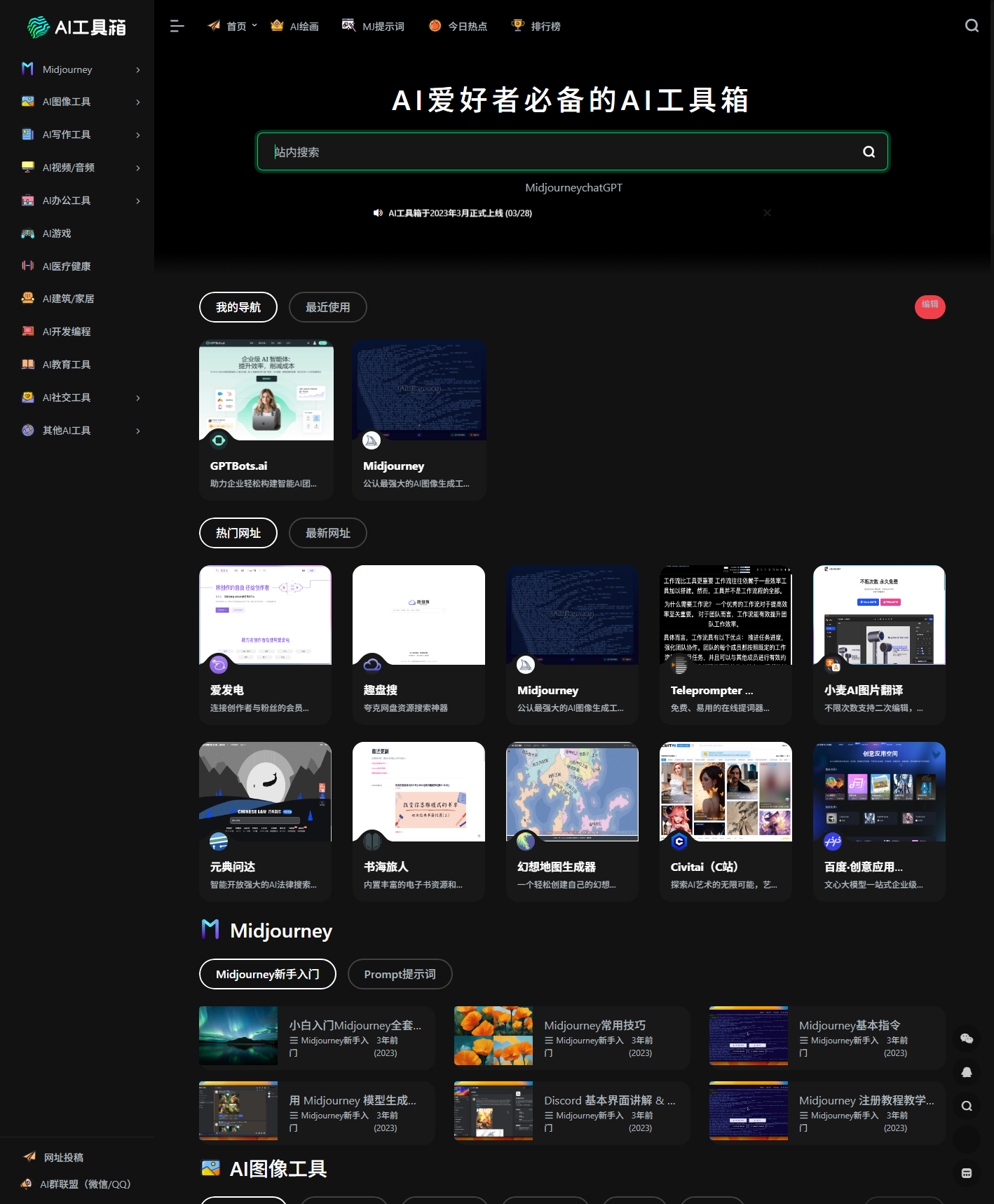Click the AI工具箱 logo
Image resolution: width=994 pixels, height=1204 pixels.
coord(77,27)
